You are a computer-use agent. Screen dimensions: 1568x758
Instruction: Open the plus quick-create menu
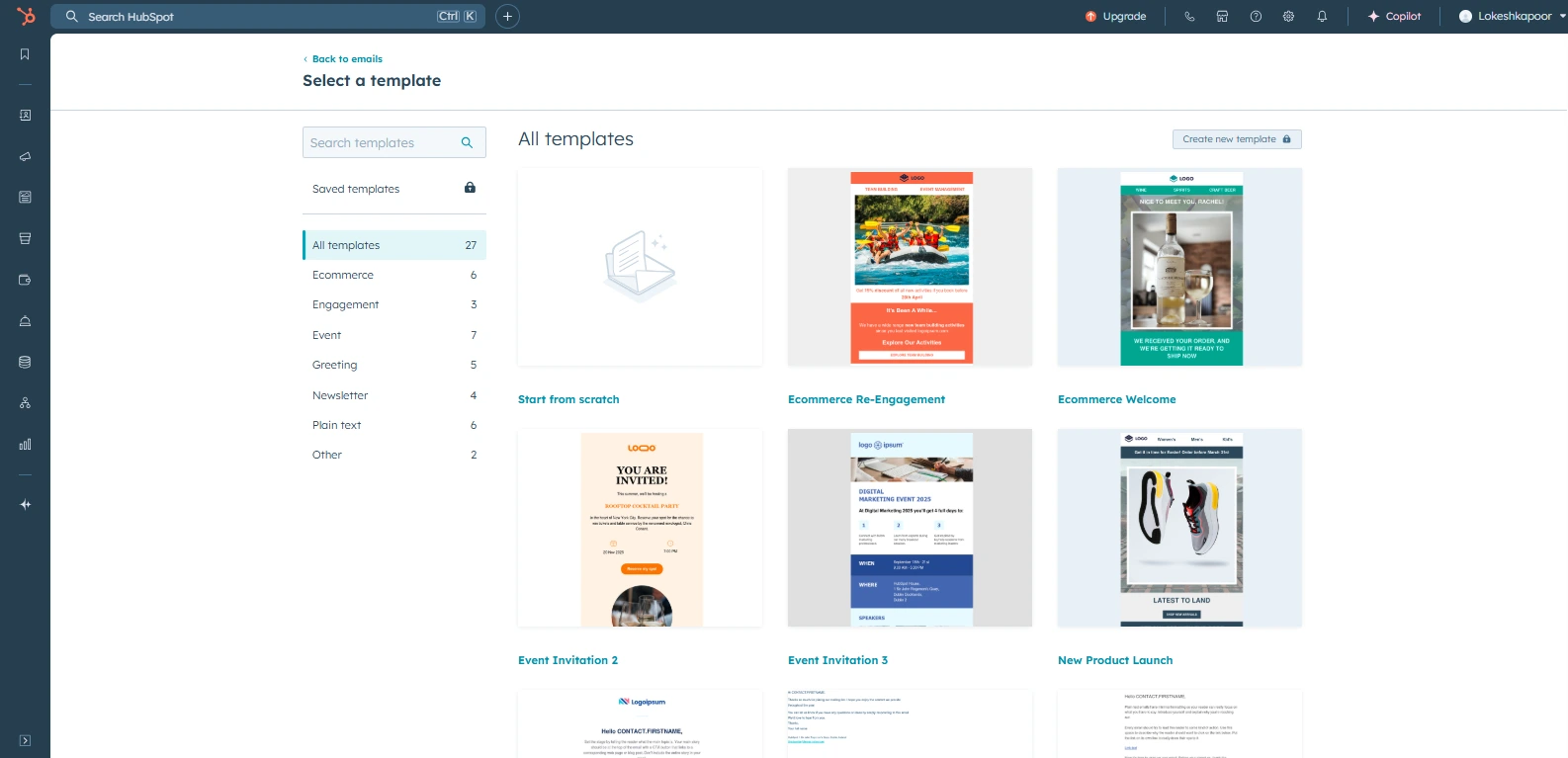(x=507, y=17)
